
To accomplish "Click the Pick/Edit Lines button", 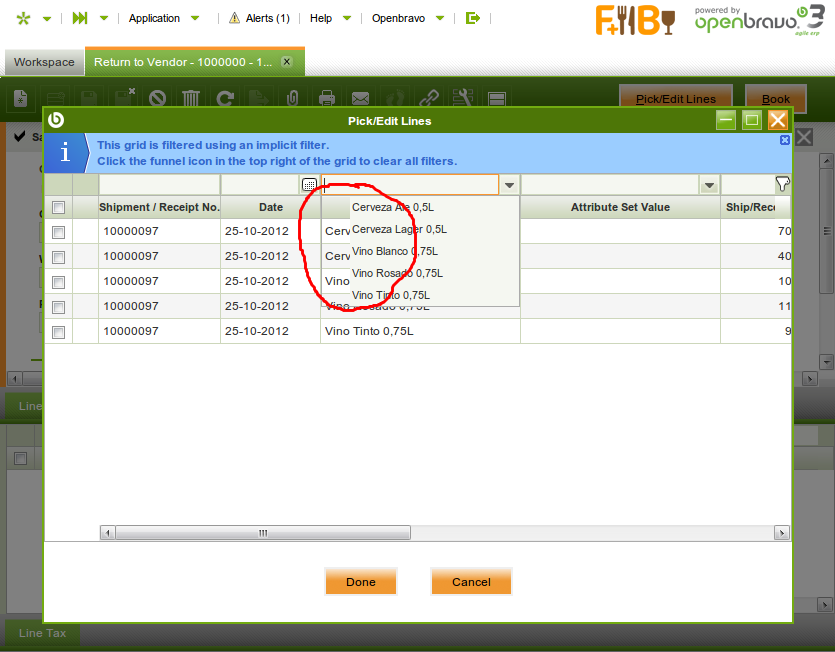I will (676, 99).
